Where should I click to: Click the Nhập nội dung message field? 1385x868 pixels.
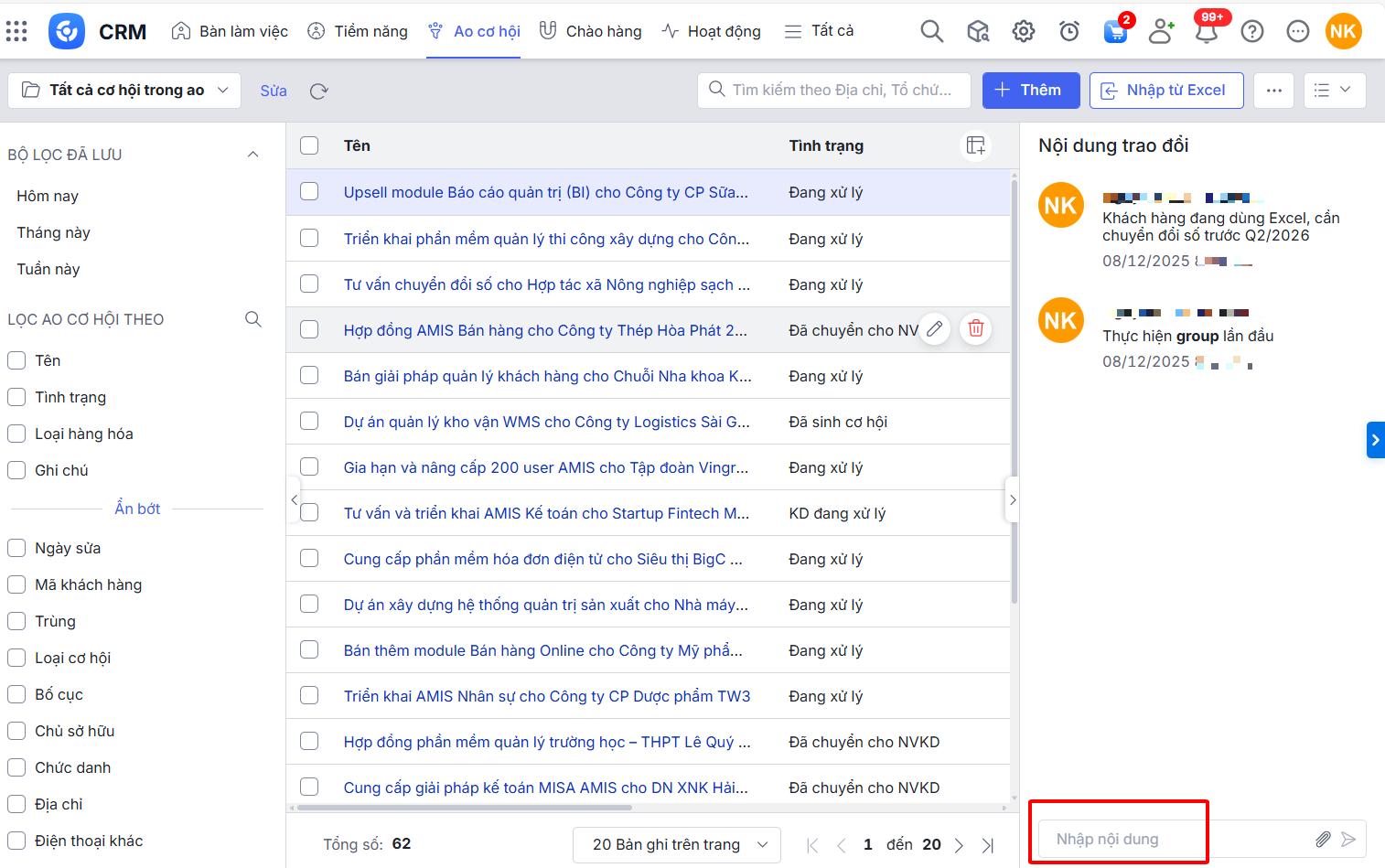(1171, 839)
